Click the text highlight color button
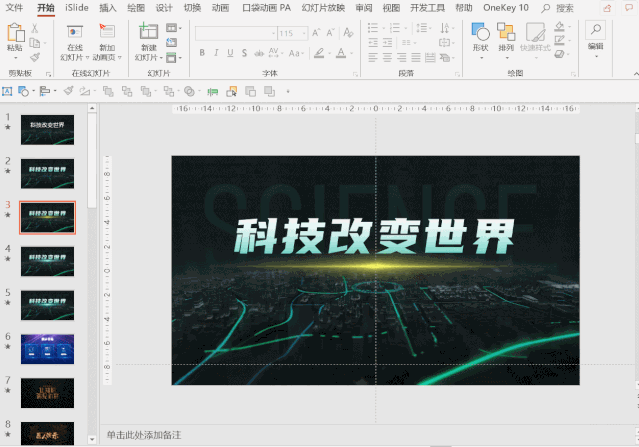Screen dimensions: 639x447 pyautogui.click(x=319, y=53)
